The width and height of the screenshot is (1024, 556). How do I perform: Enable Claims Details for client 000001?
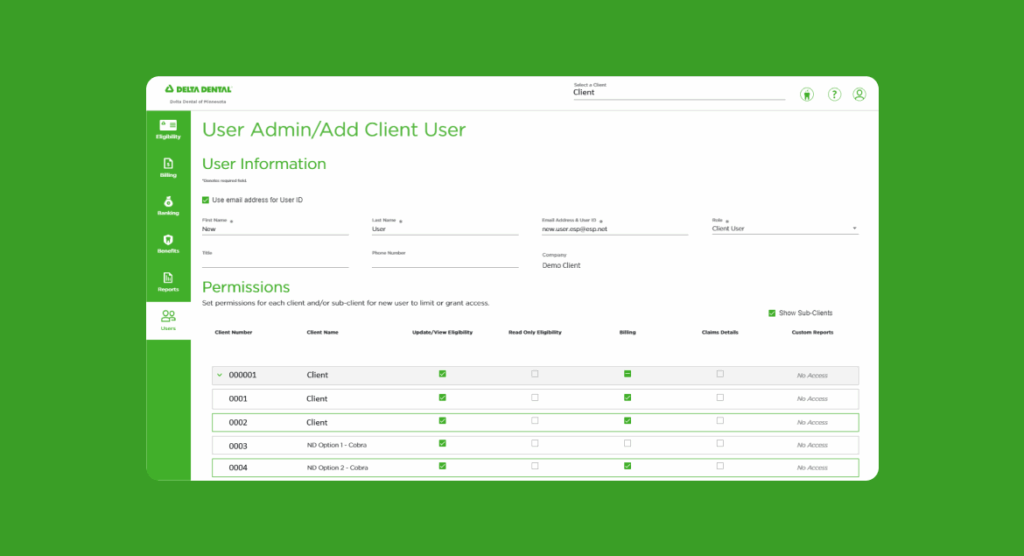coord(720,374)
